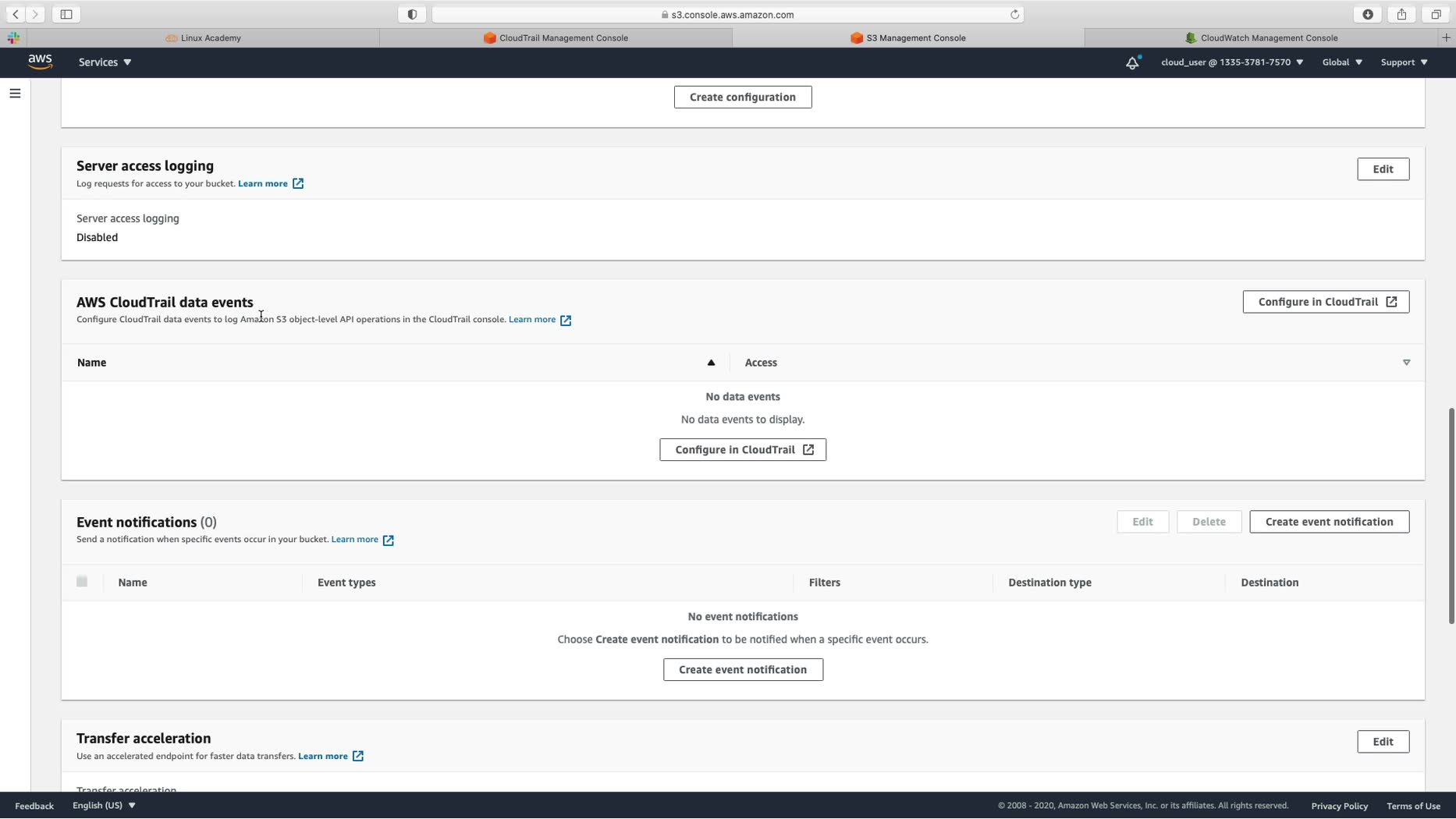Click the 'Disabled' server access logging status
Screen dimensions: 1456x819
[x=98, y=238]
